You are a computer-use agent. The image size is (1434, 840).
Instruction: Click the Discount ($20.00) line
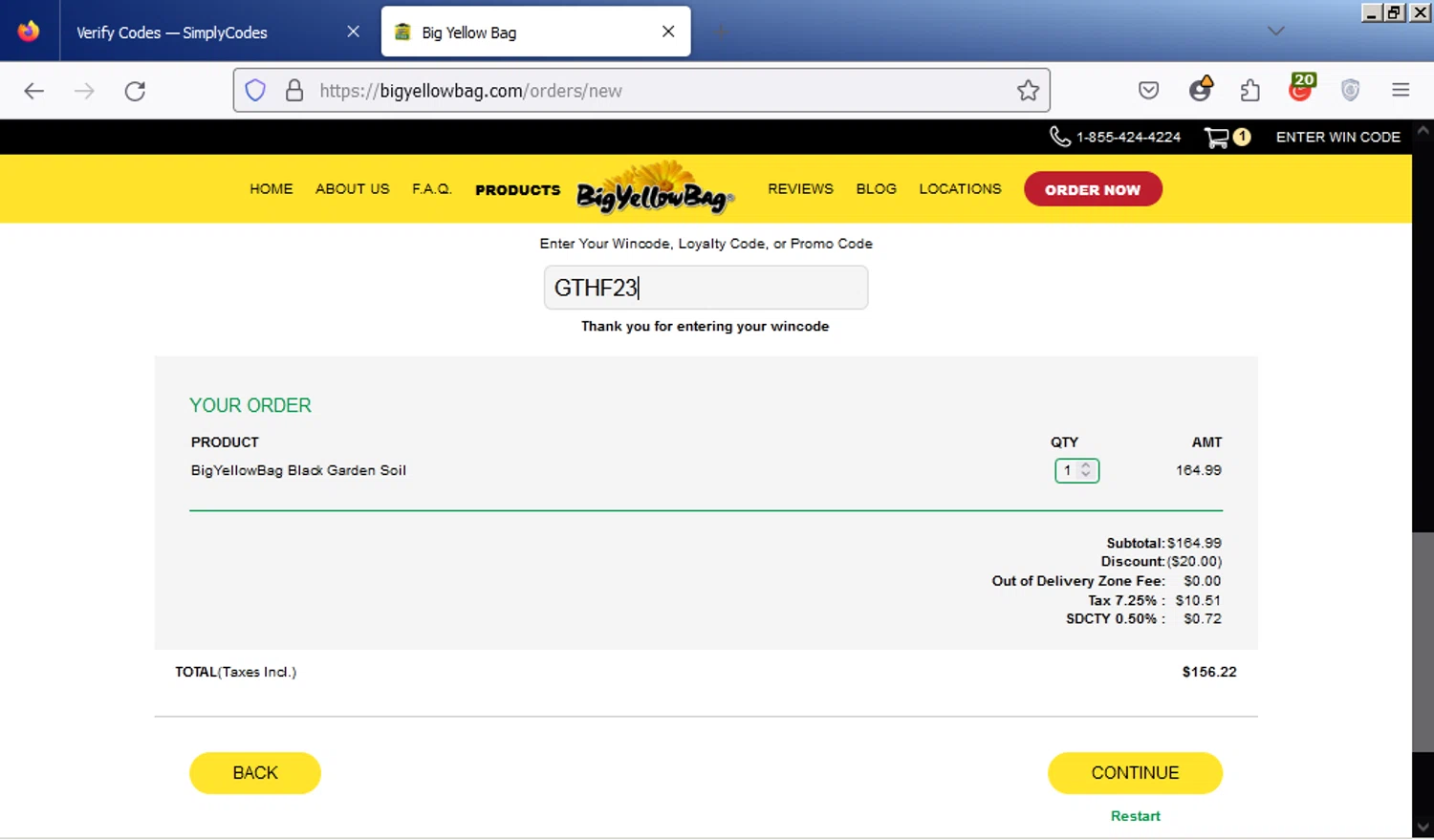coord(1161,562)
